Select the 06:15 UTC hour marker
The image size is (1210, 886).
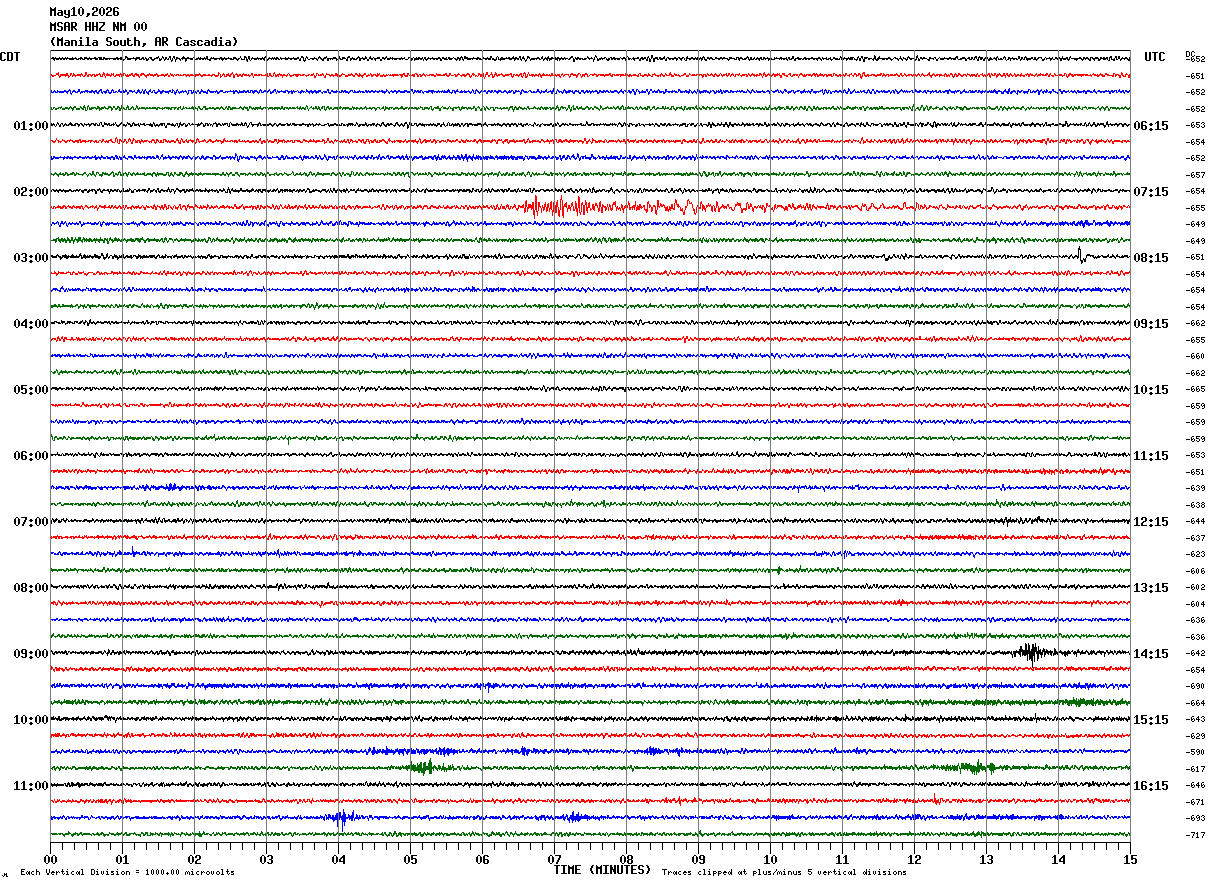1151,126
